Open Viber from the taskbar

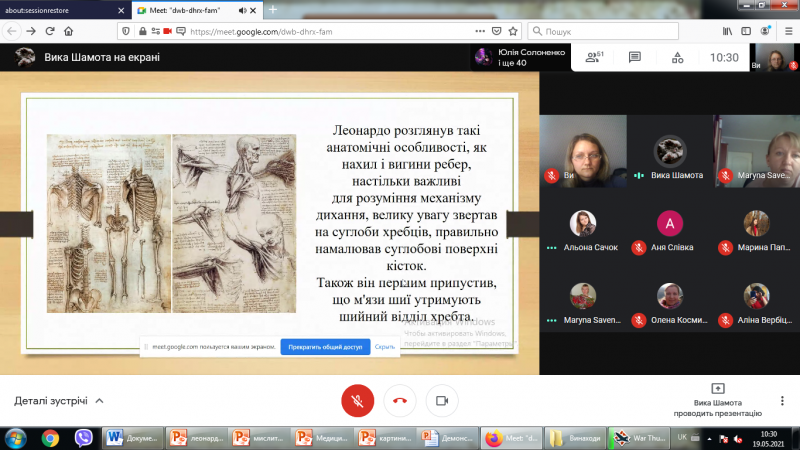pyautogui.click(x=83, y=438)
